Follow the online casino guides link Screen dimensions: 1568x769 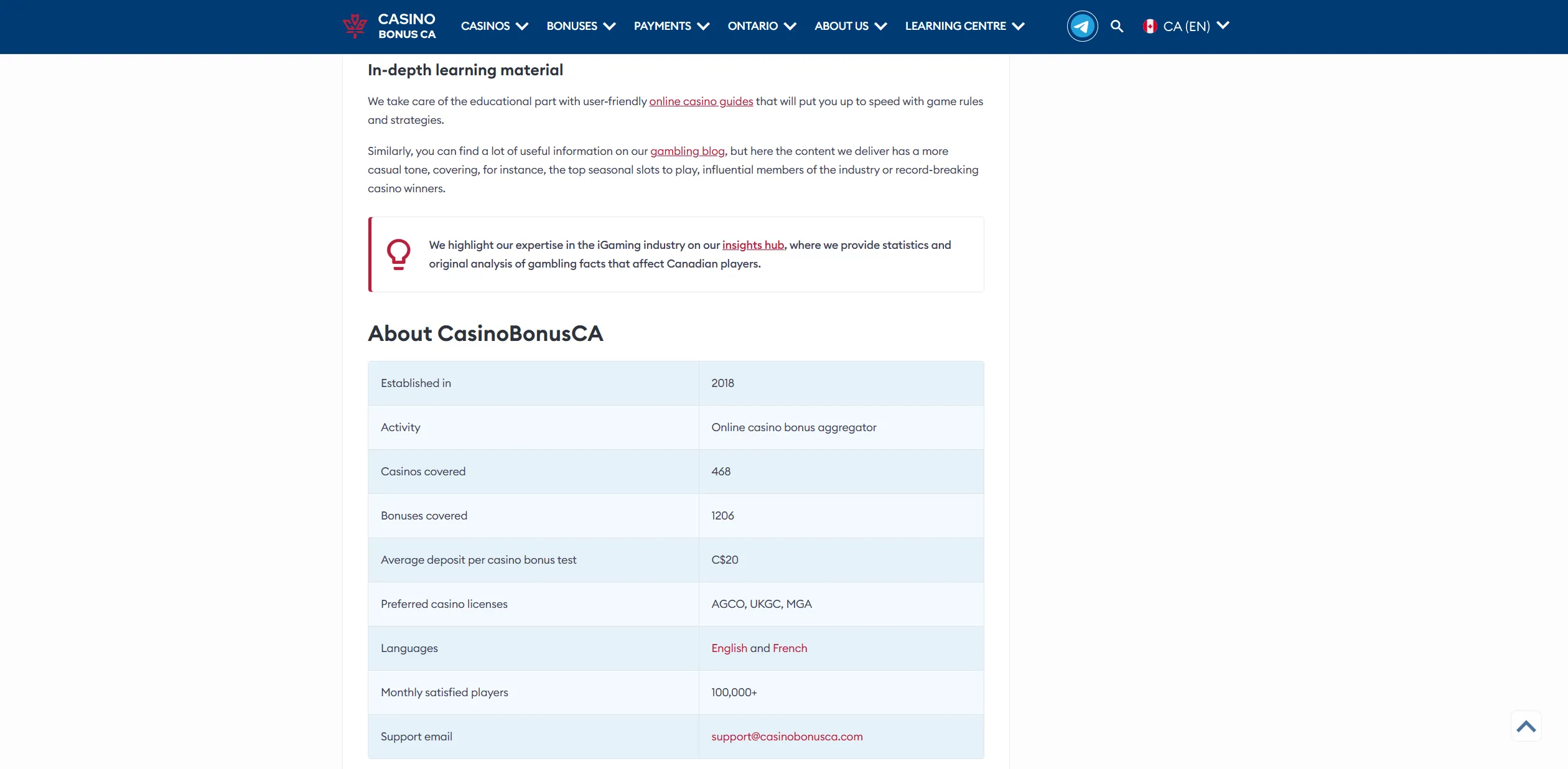pos(701,101)
